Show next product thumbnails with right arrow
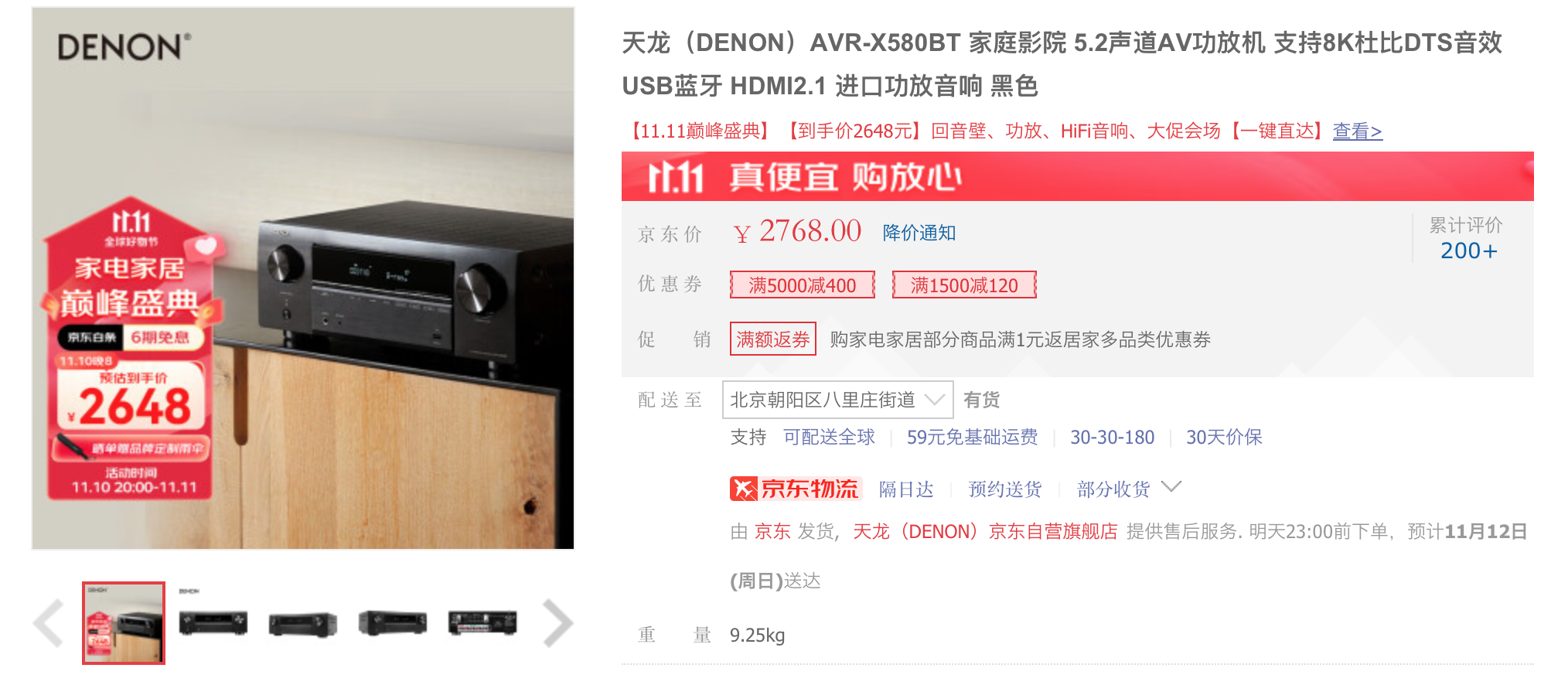The width and height of the screenshot is (1568, 685). tap(557, 623)
